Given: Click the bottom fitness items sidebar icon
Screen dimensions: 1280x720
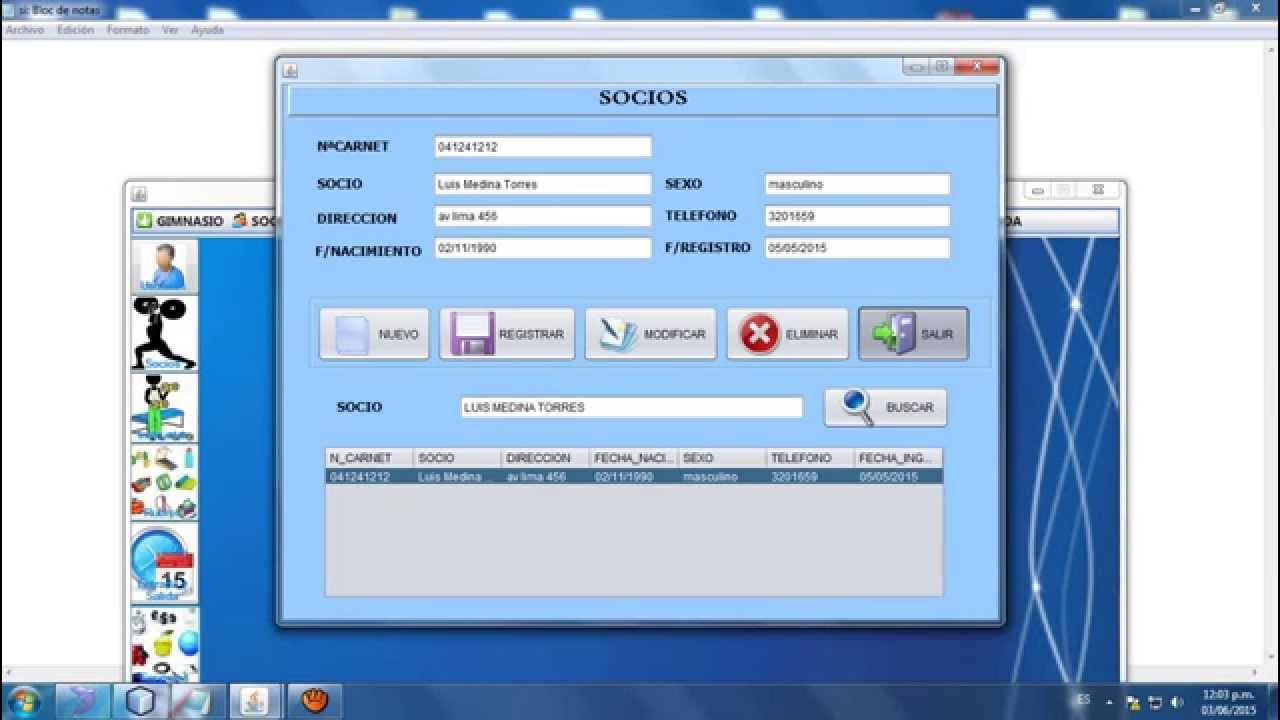Looking at the screenshot, I should coord(164,644).
